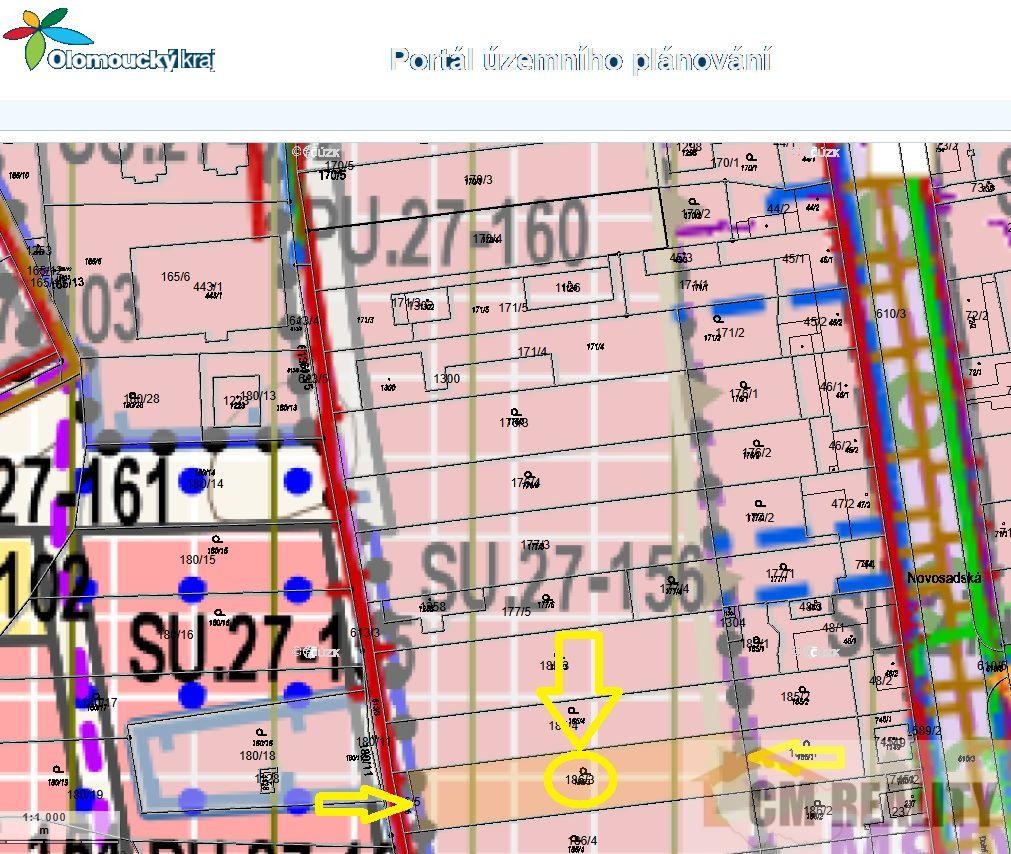Pick parcel label 186/4
The image size is (1011, 854).
pyautogui.click(x=582, y=840)
